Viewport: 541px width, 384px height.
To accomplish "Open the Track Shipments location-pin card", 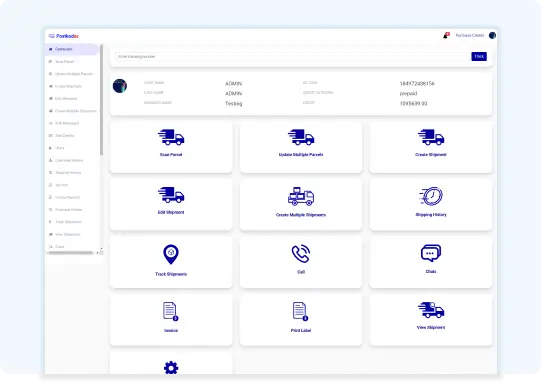I will click(x=171, y=262).
